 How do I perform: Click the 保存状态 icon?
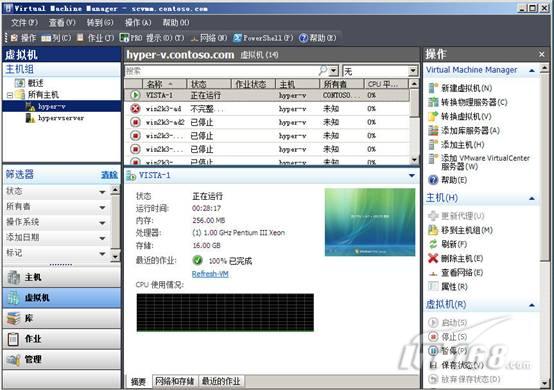point(433,365)
